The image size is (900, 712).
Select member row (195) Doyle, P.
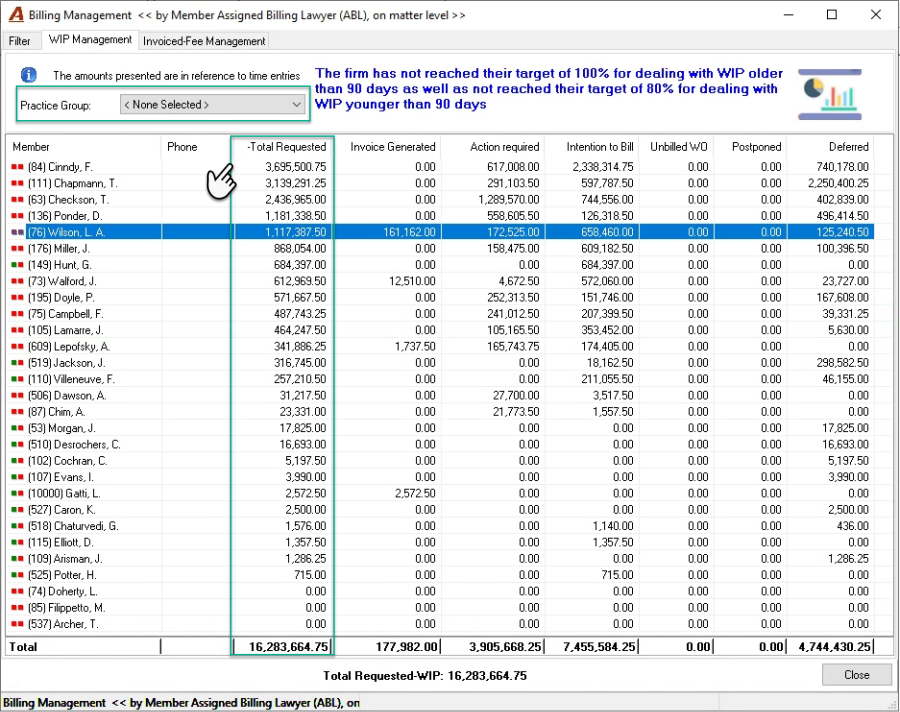441,297
